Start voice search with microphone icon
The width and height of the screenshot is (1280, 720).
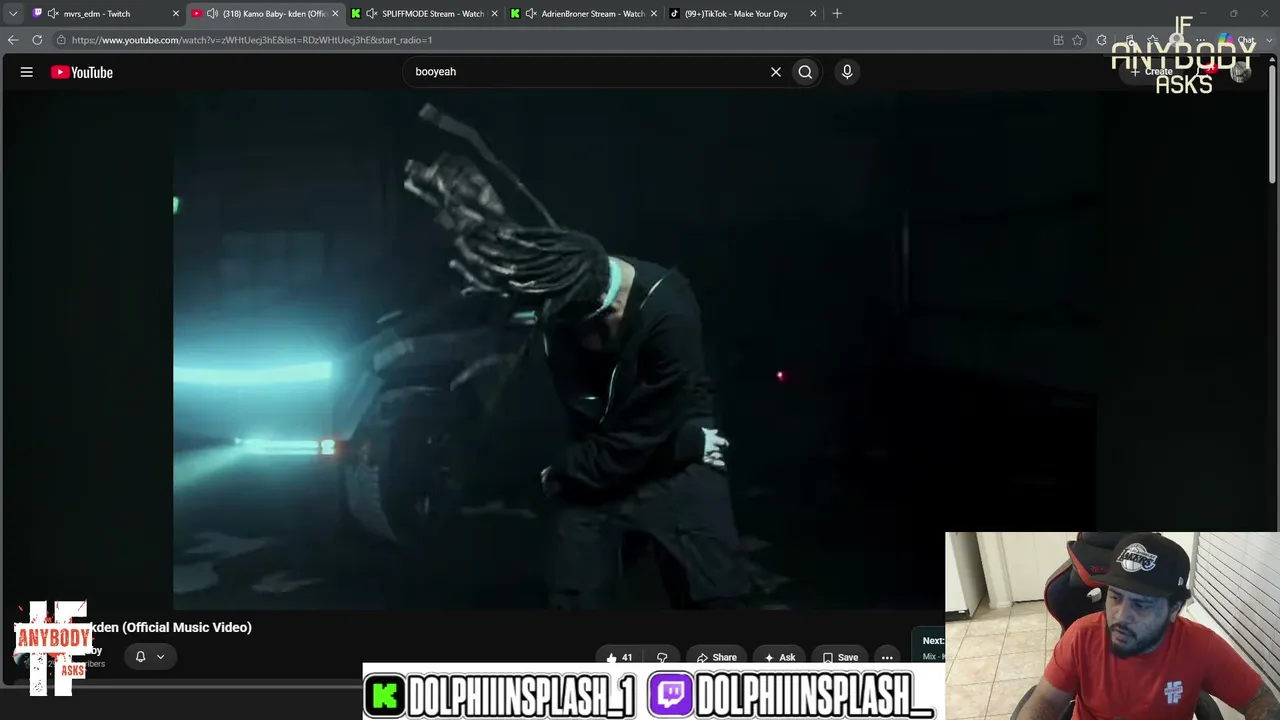coord(847,72)
